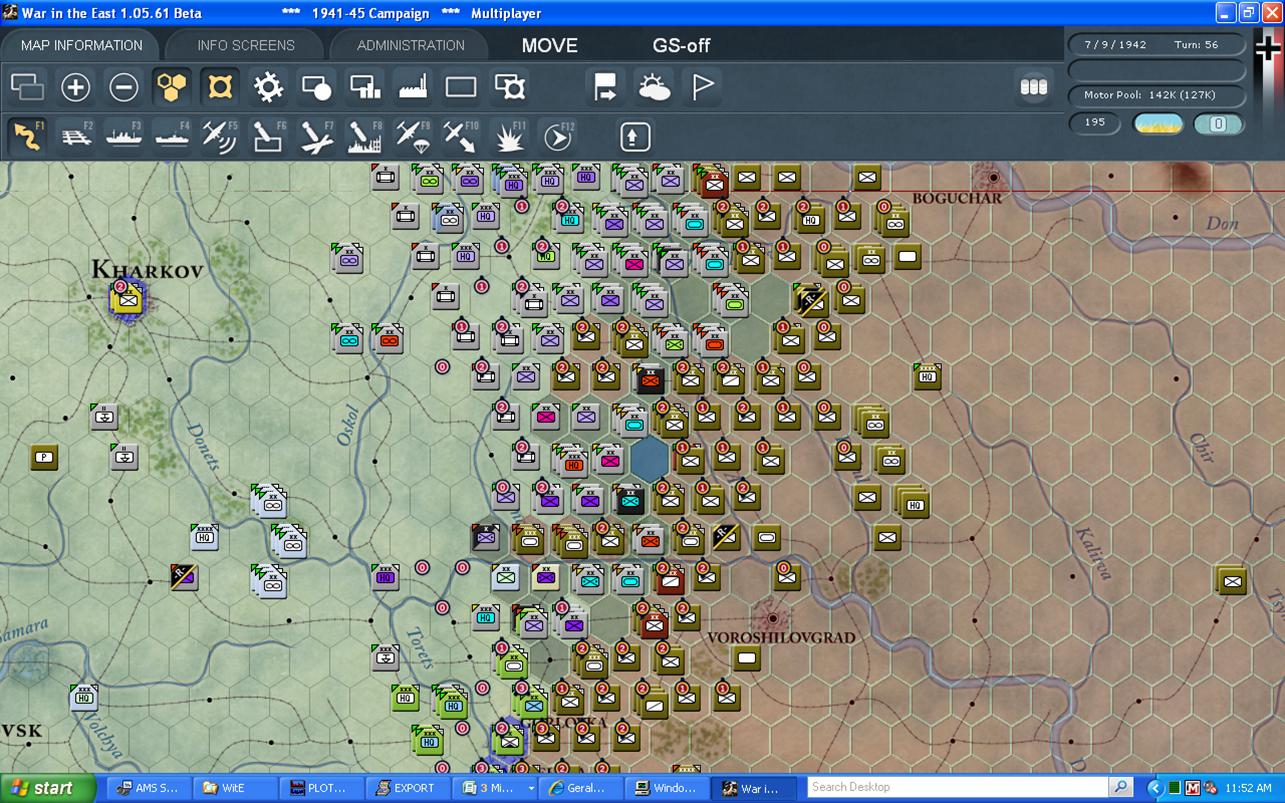The image size is (1285, 803).
Task: Click the 195 value readout
Action: click(1095, 122)
